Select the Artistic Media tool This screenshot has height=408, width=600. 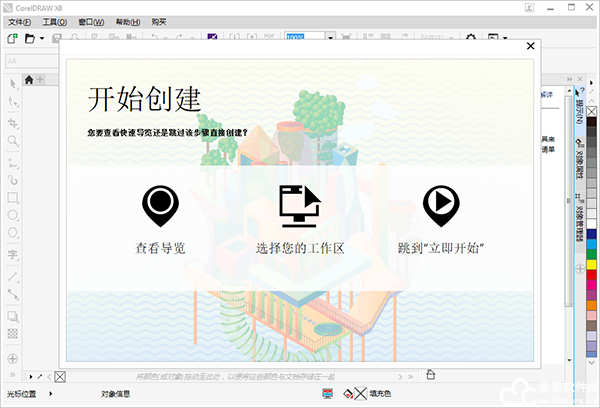13,180
